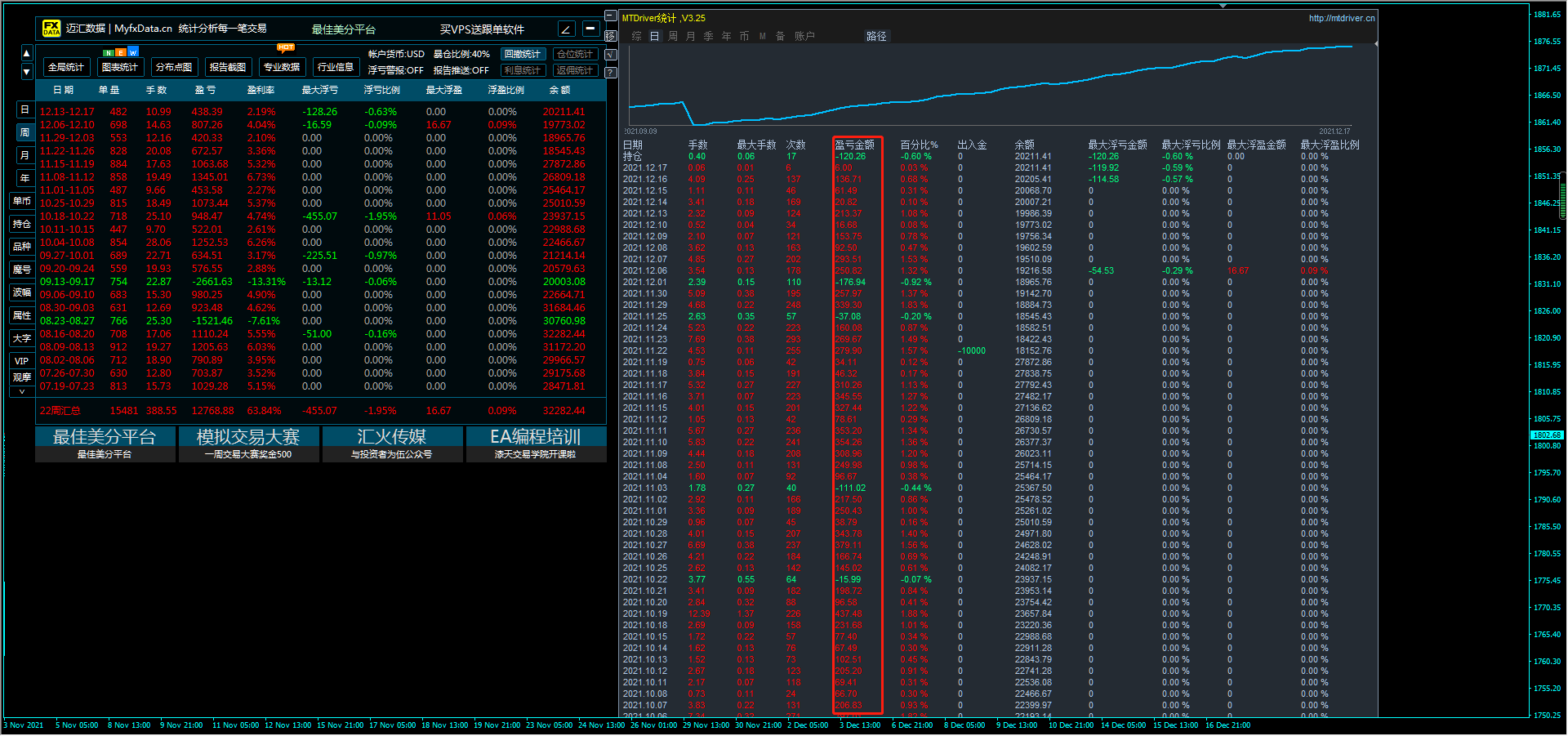Screen dimensions: 1568x736
Task: Open the 品种 symbols side button
Action: click(x=22, y=247)
